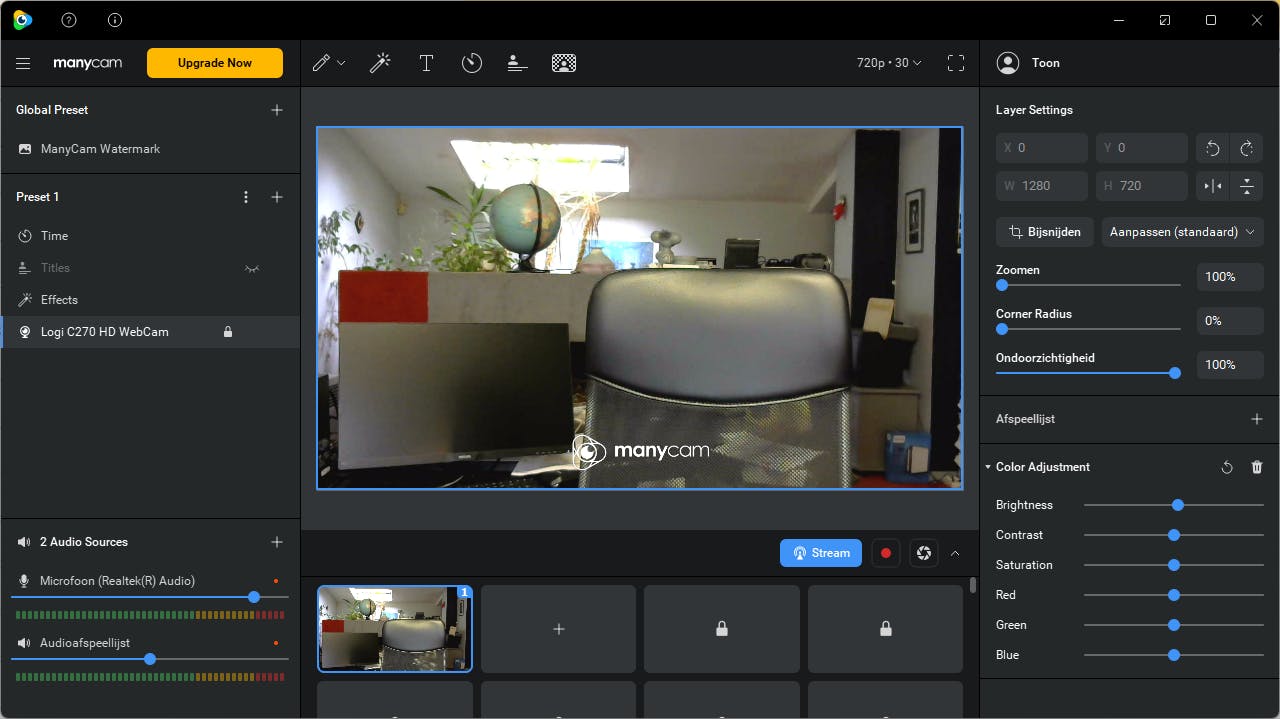Toggle the Microfoon orange indicator dot
Viewport: 1280px width, 719px height.
tap(276, 581)
